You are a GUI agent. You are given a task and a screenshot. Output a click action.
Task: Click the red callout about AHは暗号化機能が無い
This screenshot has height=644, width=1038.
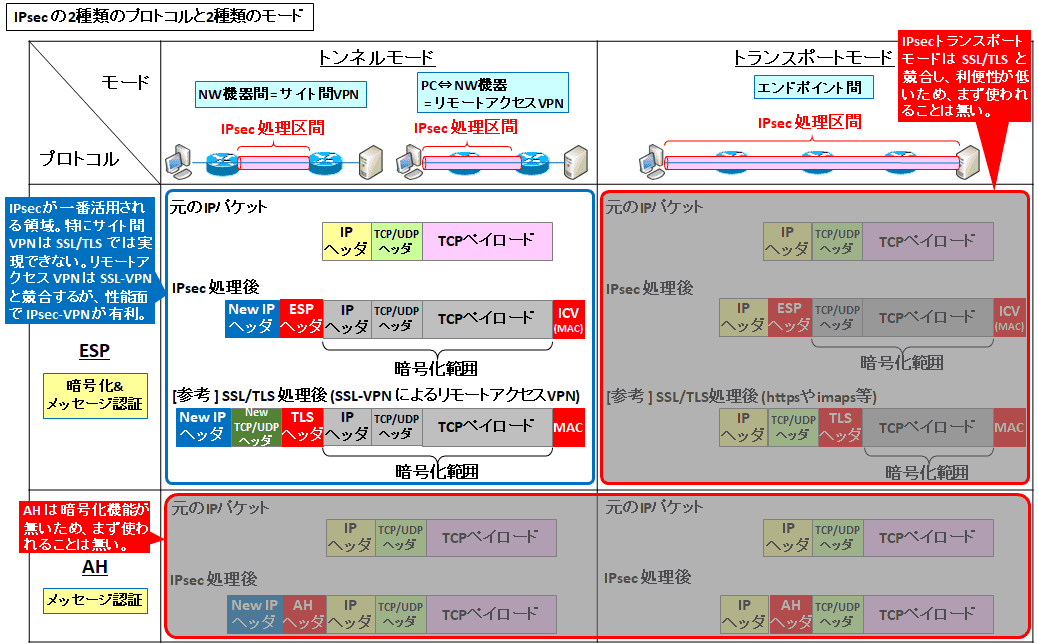pos(85,527)
